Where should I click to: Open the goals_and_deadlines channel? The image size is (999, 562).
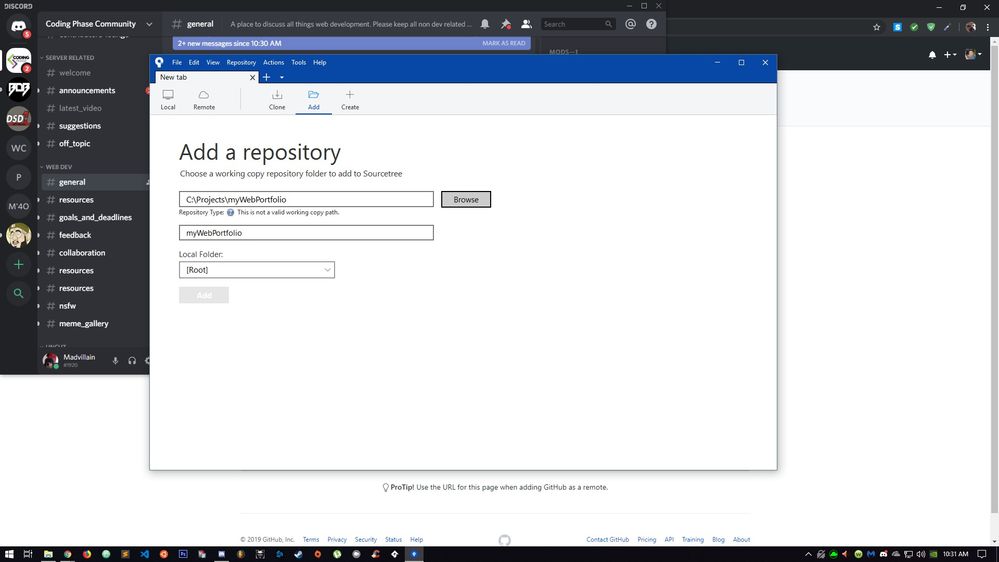pyautogui.click(x=95, y=217)
